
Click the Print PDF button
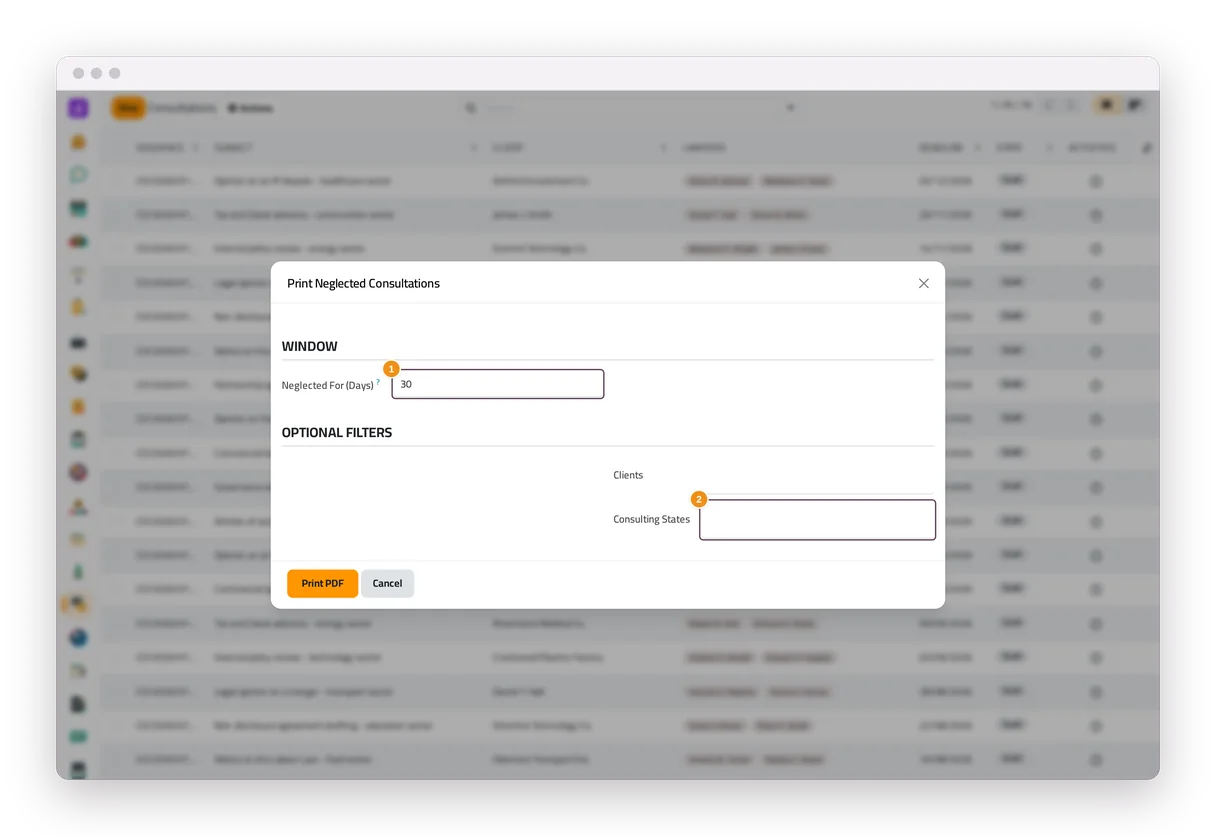pyautogui.click(x=322, y=583)
